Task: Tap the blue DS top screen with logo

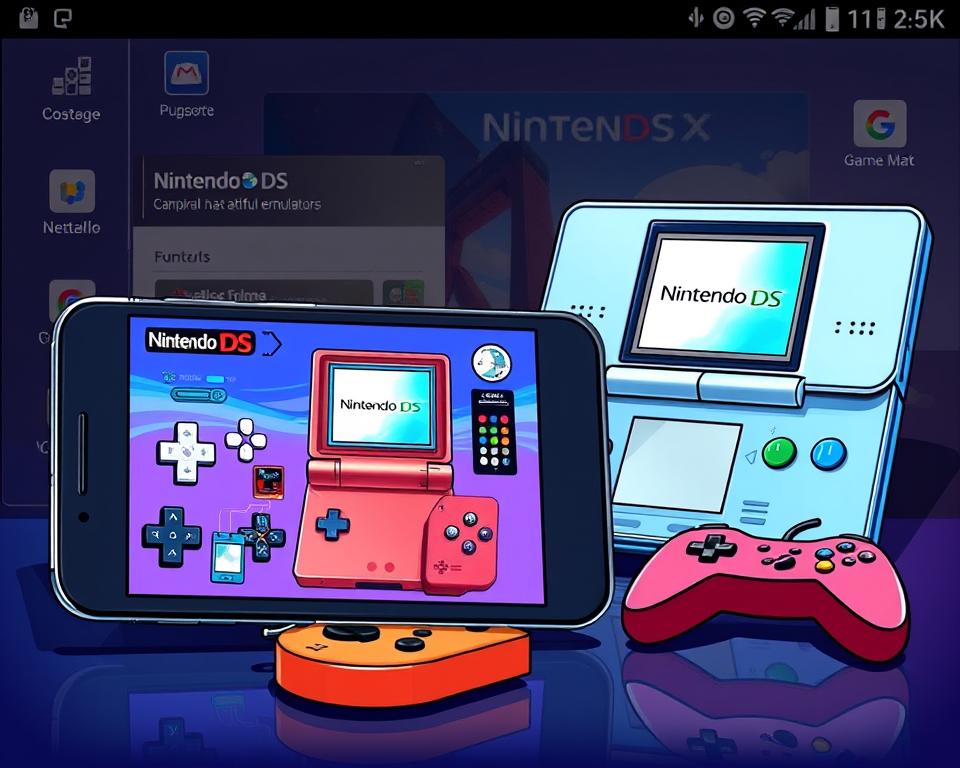Action: 723,296
